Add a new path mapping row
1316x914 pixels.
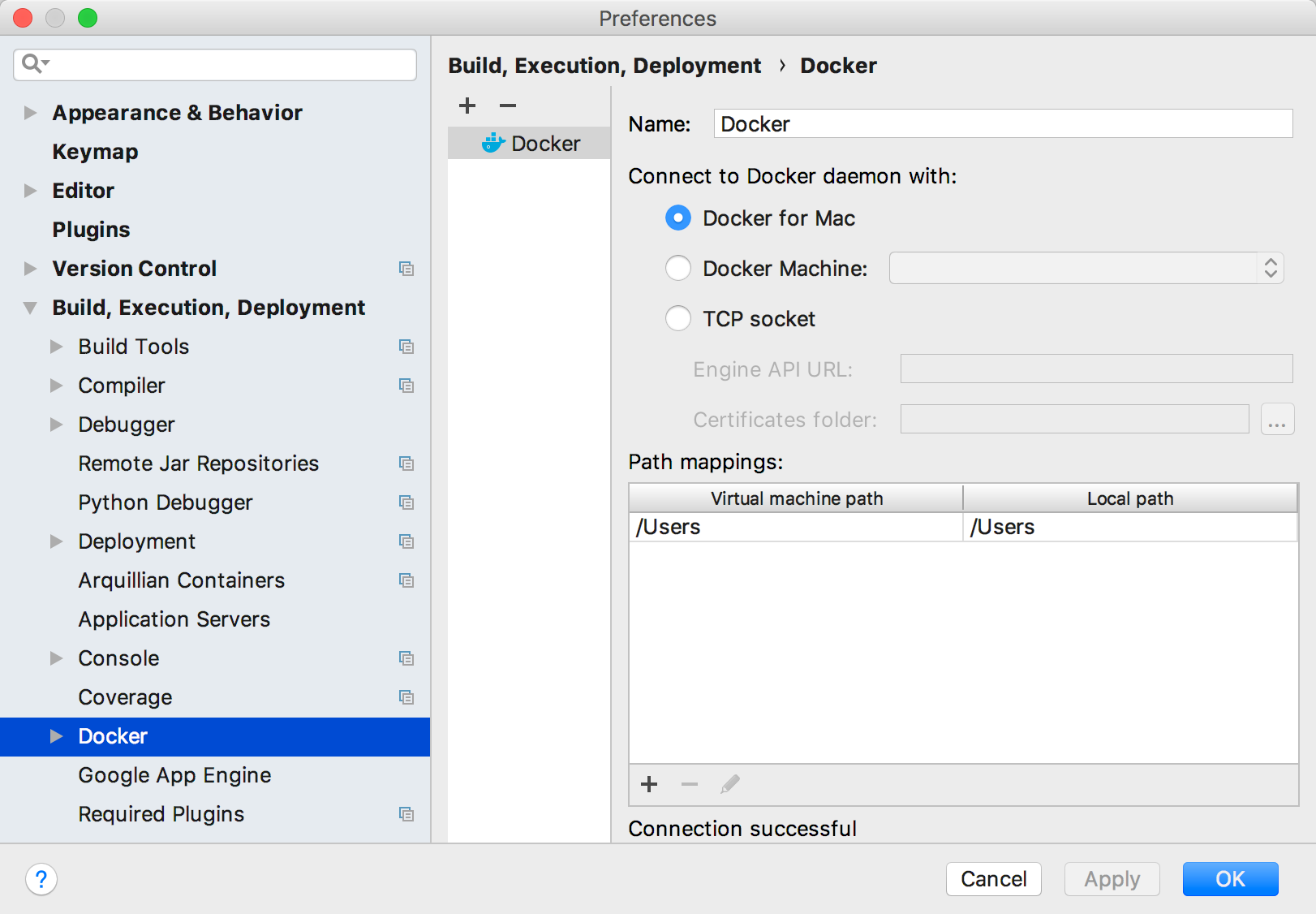(x=649, y=784)
